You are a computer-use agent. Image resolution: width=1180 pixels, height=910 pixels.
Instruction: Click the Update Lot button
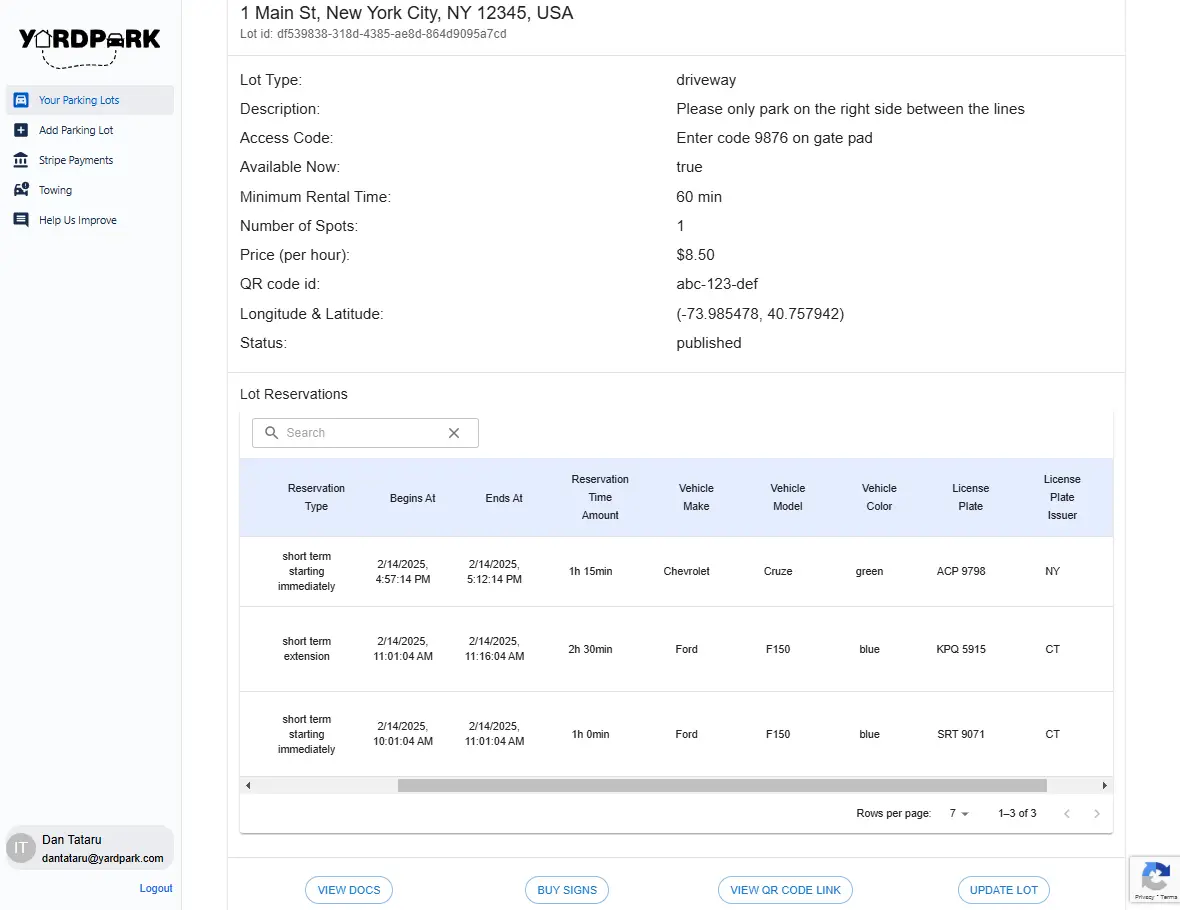point(1003,890)
